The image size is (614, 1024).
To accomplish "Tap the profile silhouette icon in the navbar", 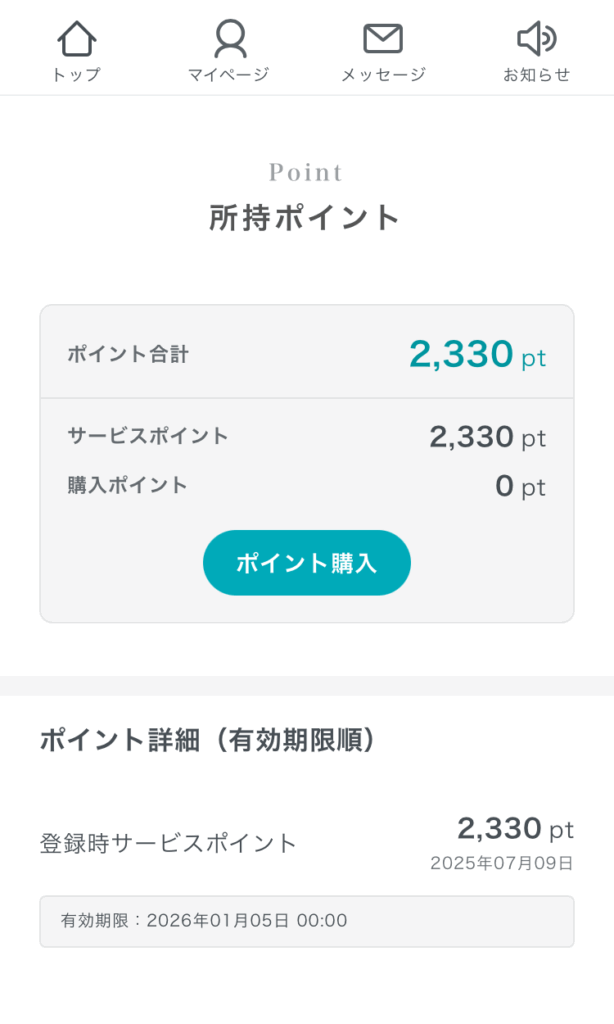I will click(231, 38).
